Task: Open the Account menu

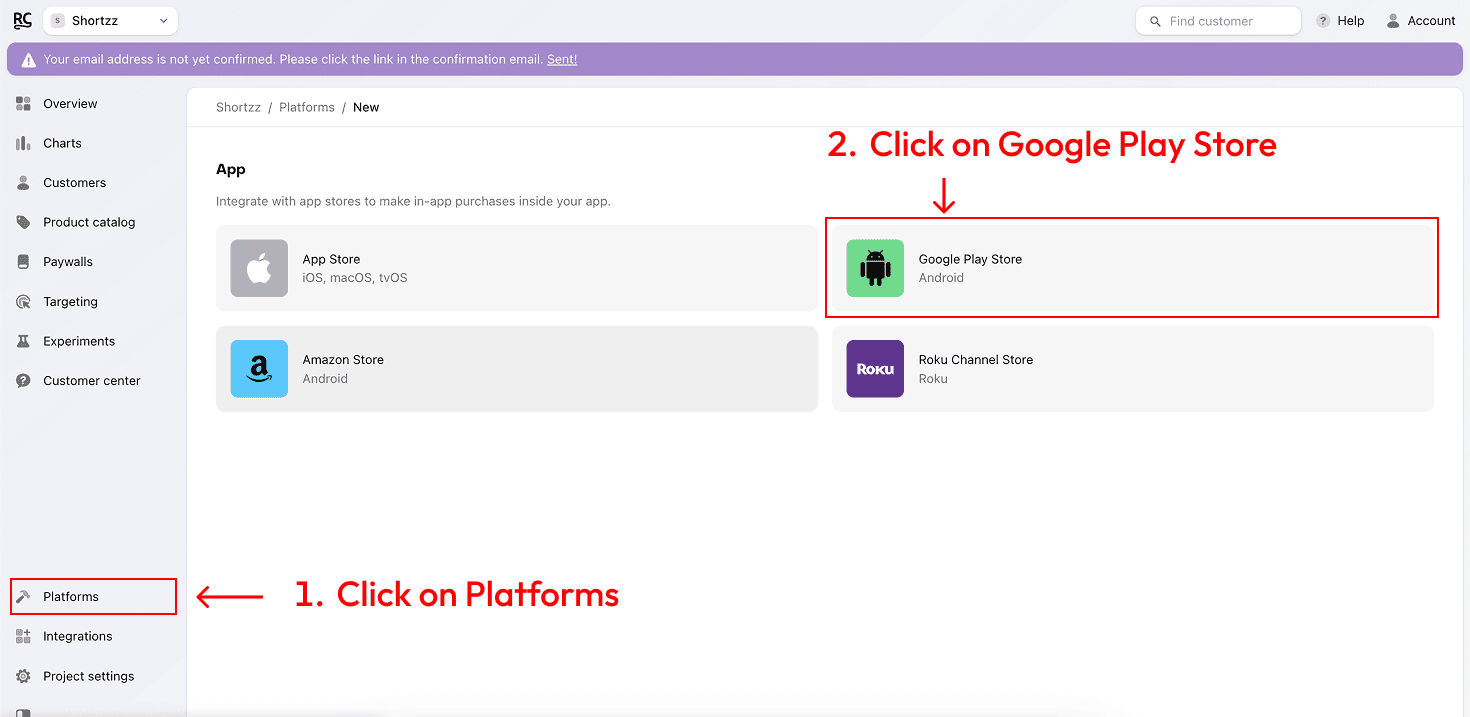Action: coord(1421,21)
